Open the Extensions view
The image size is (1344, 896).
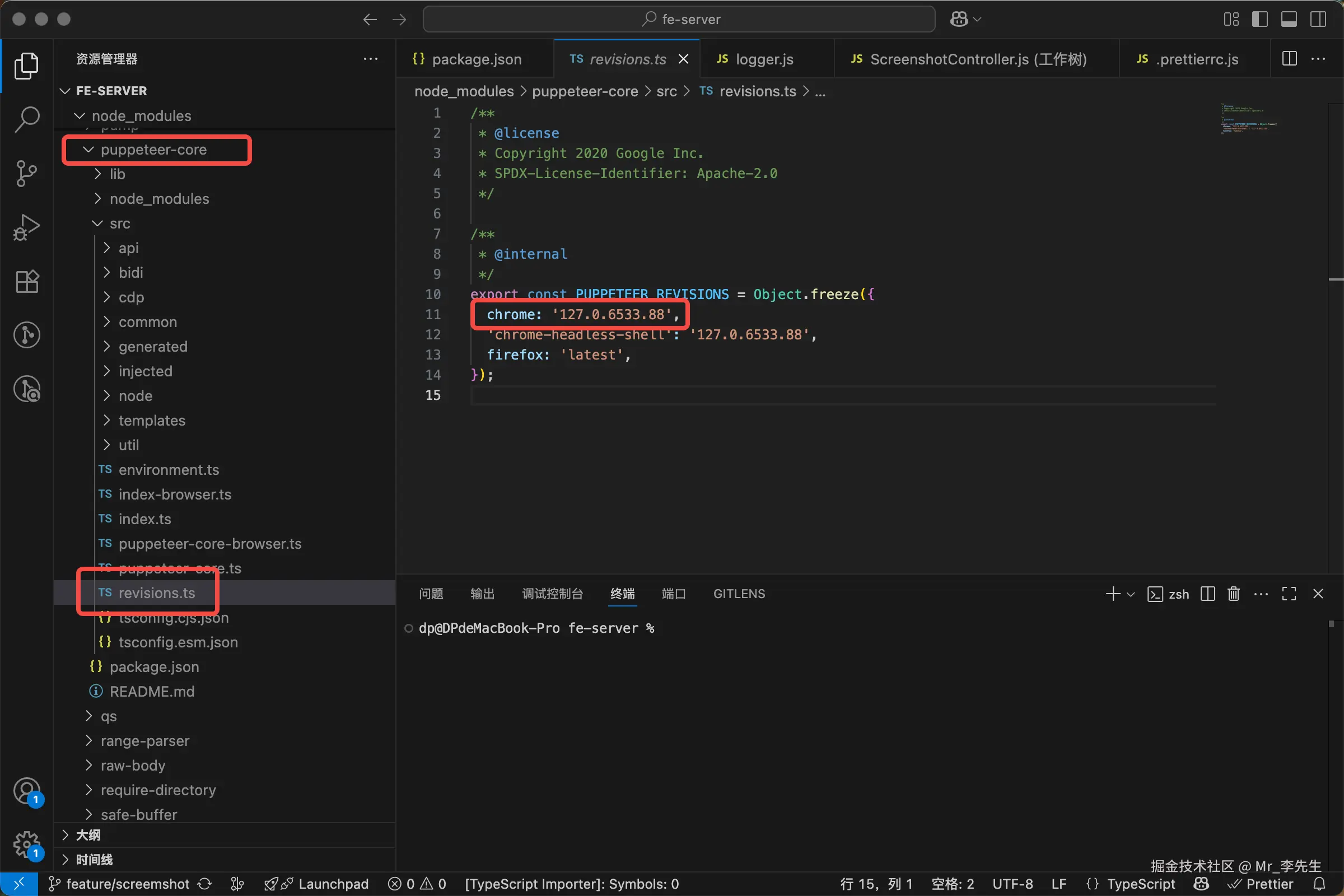click(26, 281)
